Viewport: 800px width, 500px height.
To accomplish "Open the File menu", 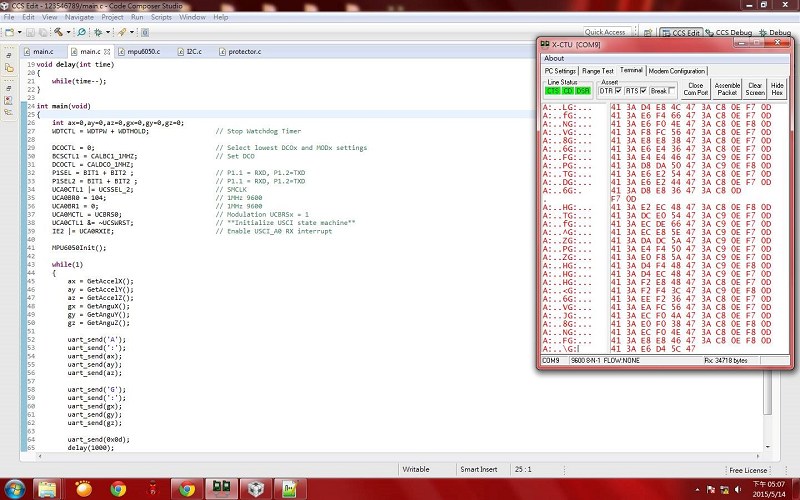I will coord(9,17).
